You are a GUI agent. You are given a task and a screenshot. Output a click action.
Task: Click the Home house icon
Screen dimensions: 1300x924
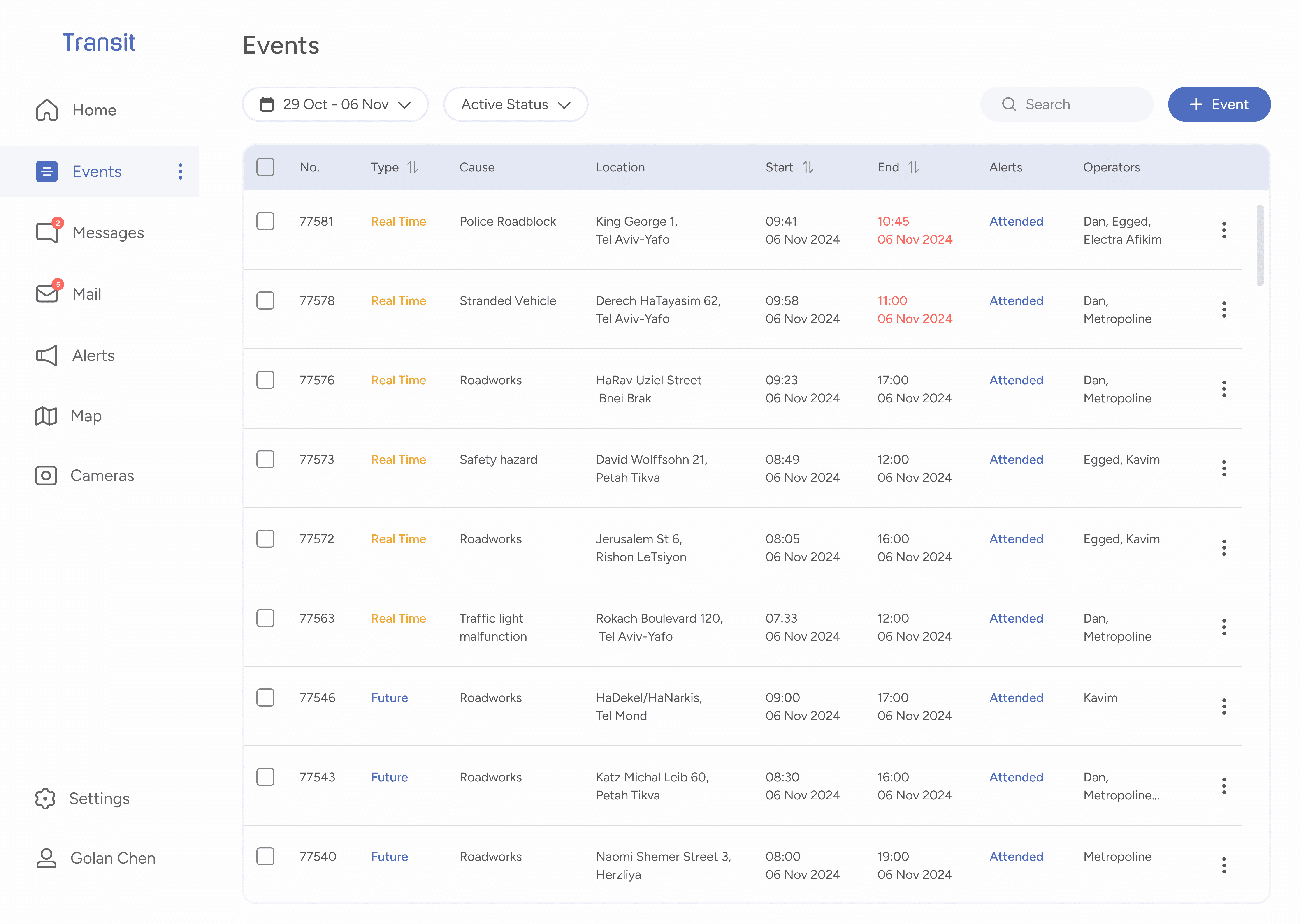pyautogui.click(x=47, y=110)
